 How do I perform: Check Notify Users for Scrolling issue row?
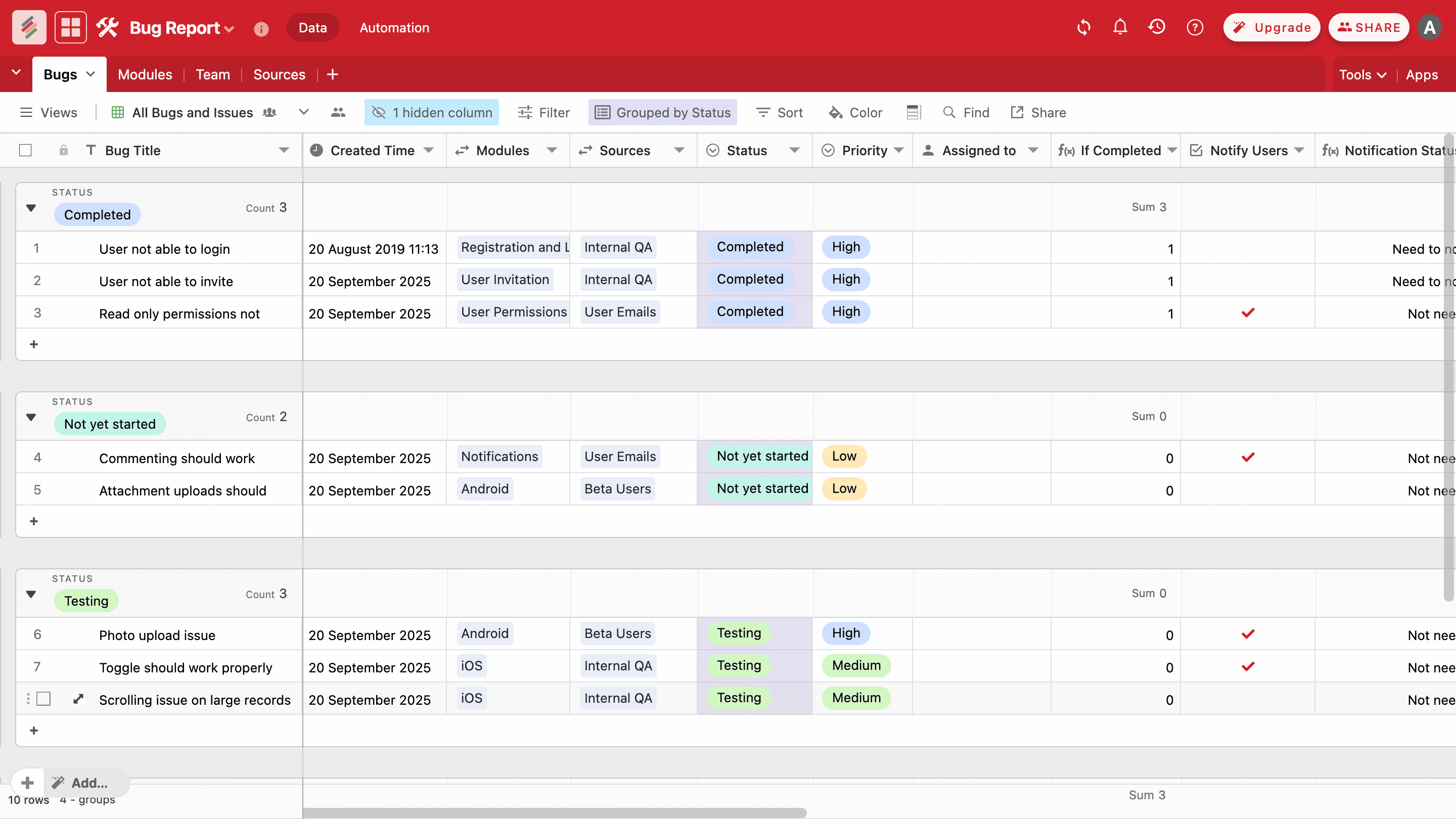[1247, 699]
